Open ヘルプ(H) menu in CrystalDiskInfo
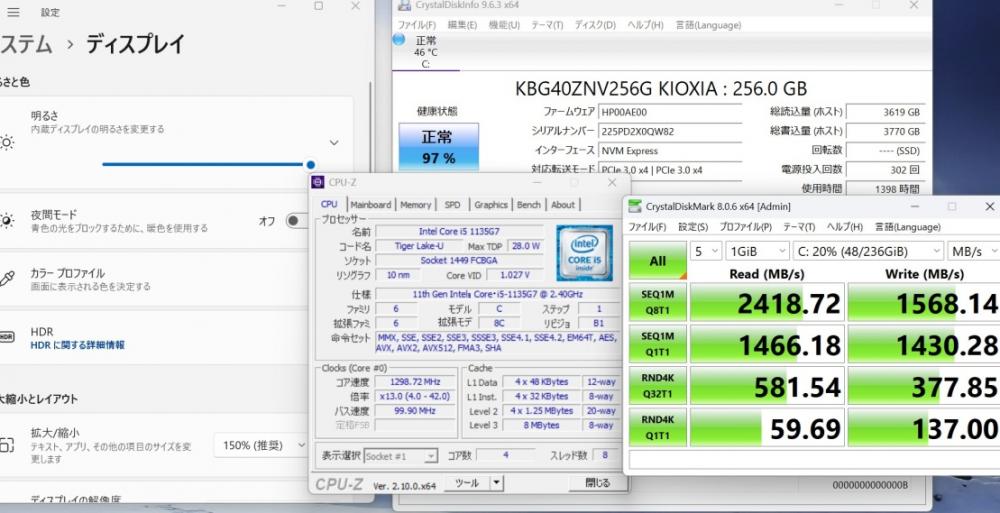The height and width of the screenshot is (513, 1000). [645, 25]
